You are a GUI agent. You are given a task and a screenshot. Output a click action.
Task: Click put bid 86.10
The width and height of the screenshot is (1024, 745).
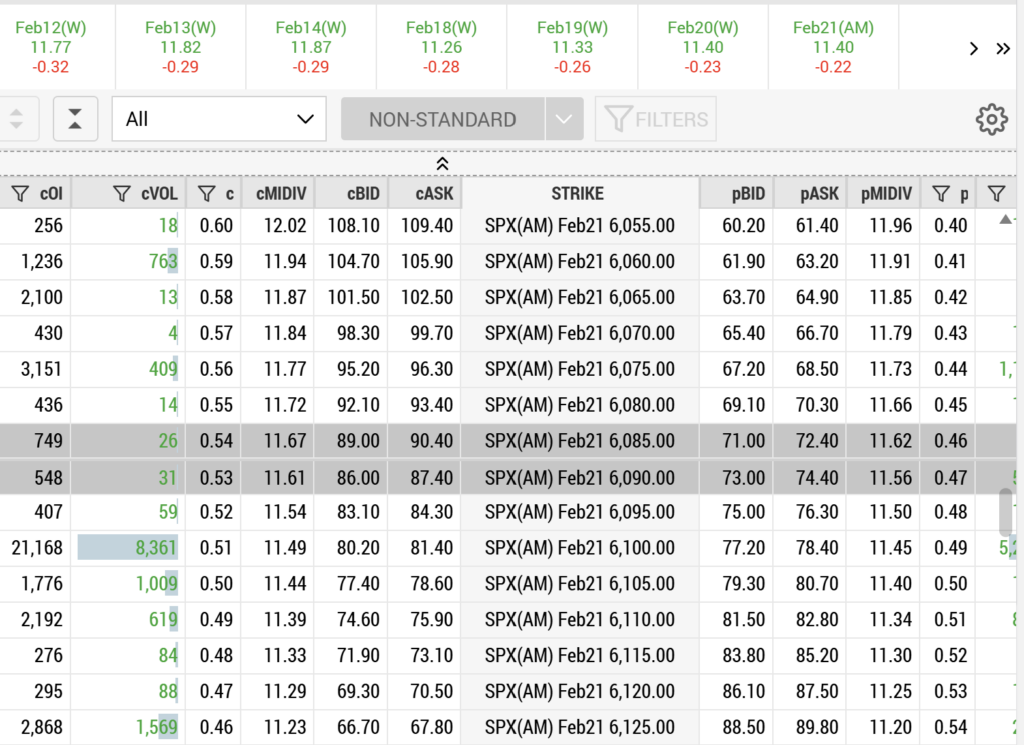pyautogui.click(x=743, y=691)
